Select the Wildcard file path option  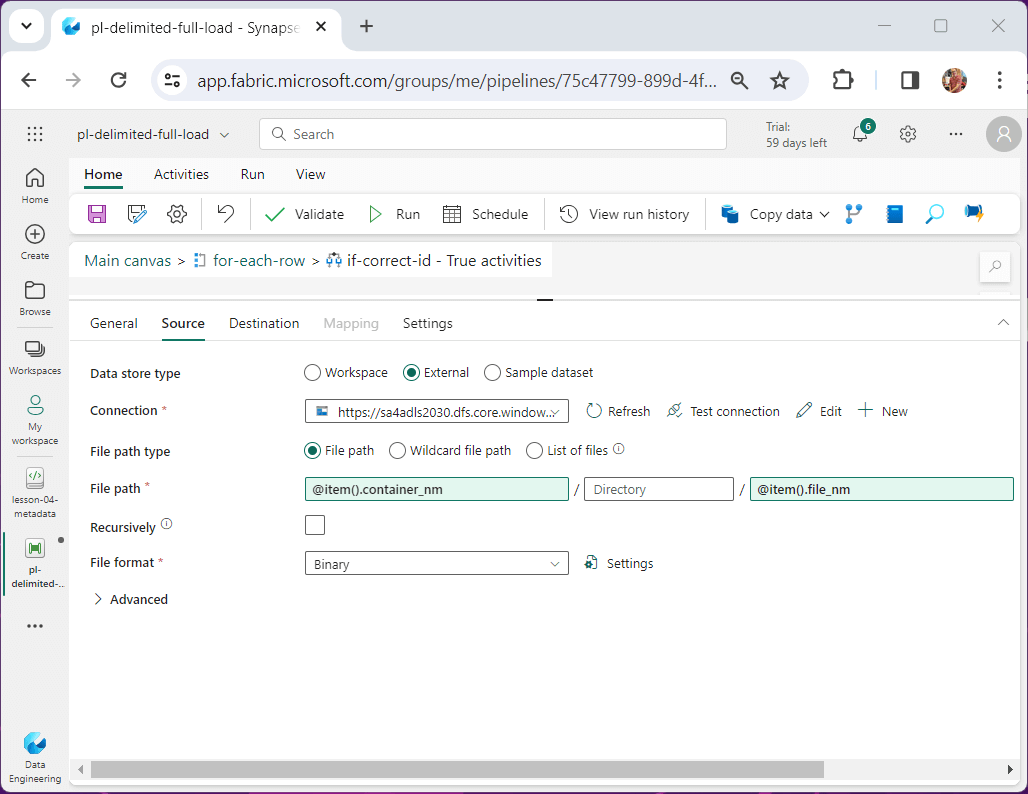[x=397, y=451]
